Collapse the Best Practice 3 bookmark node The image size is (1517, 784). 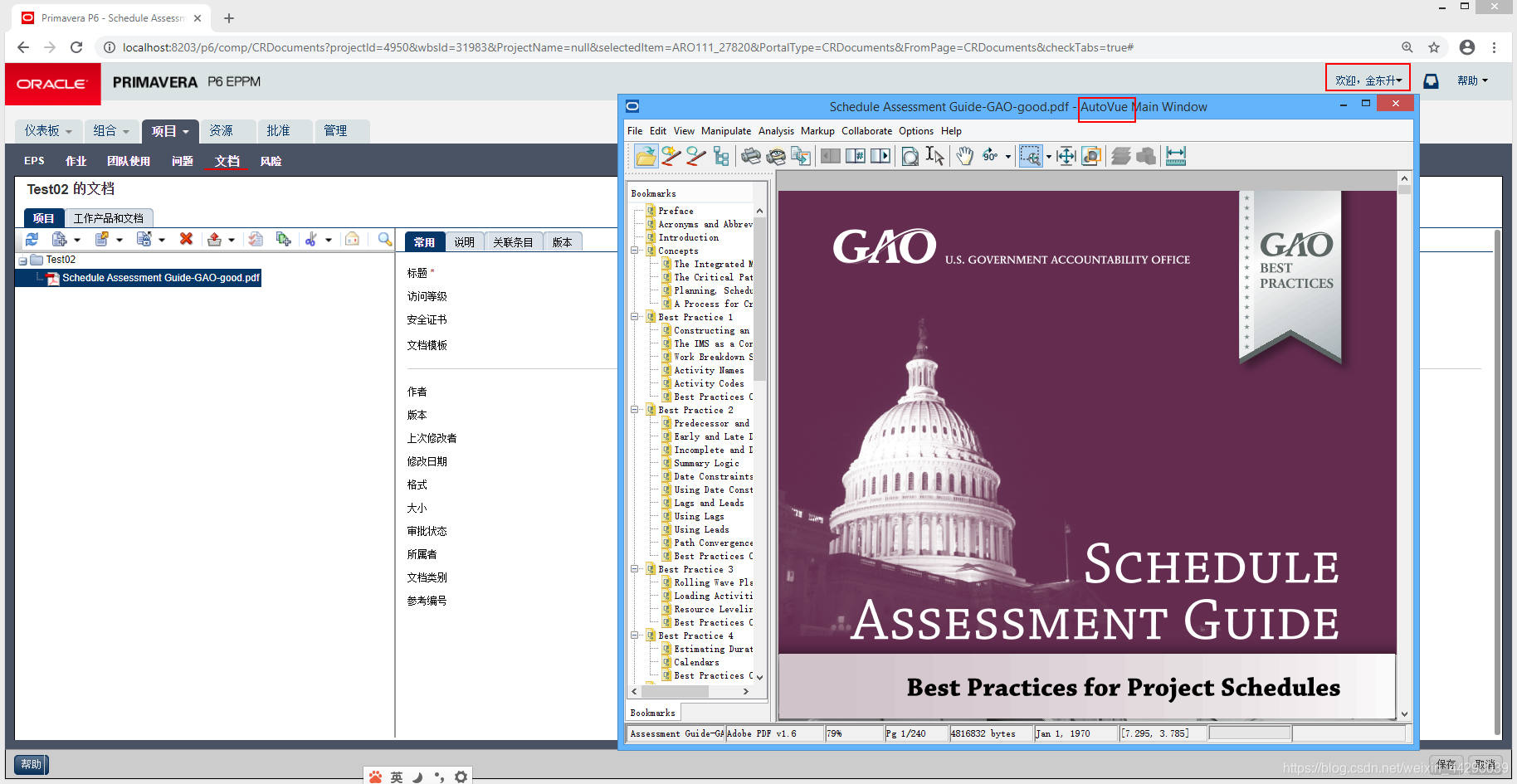(x=635, y=569)
